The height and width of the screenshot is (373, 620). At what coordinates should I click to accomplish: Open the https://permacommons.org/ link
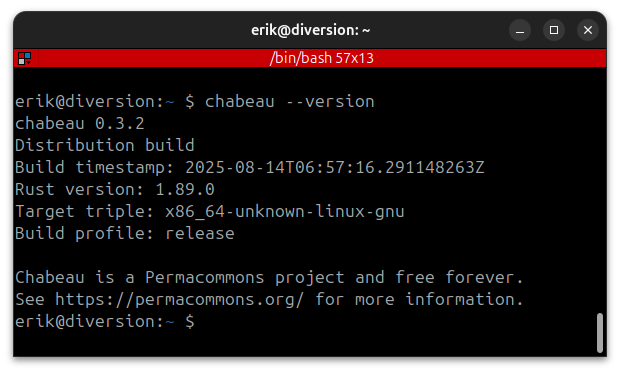180,299
